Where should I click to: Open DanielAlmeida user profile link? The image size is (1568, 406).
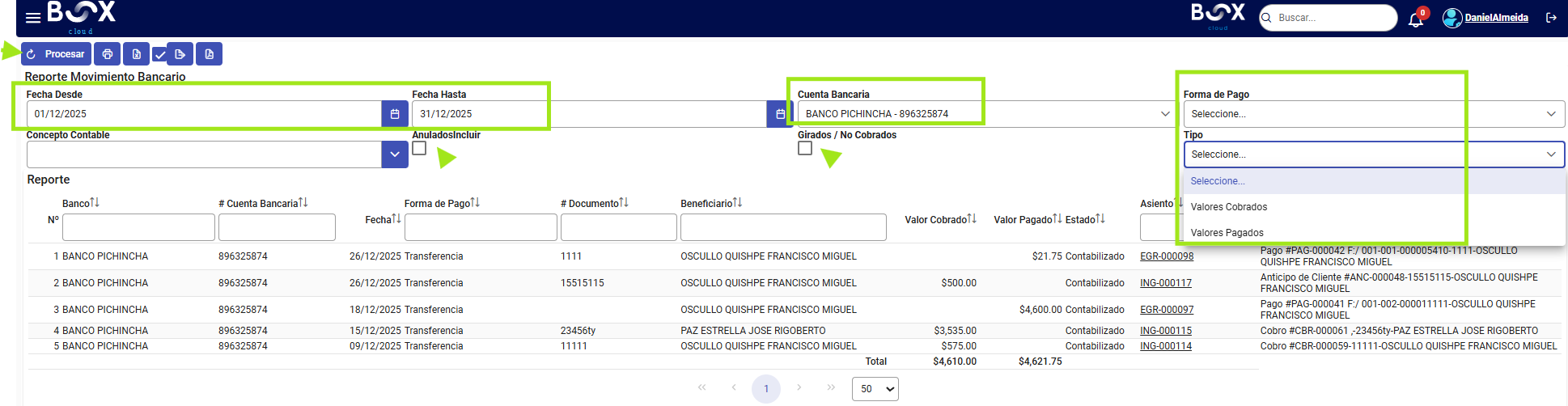point(1496,18)
